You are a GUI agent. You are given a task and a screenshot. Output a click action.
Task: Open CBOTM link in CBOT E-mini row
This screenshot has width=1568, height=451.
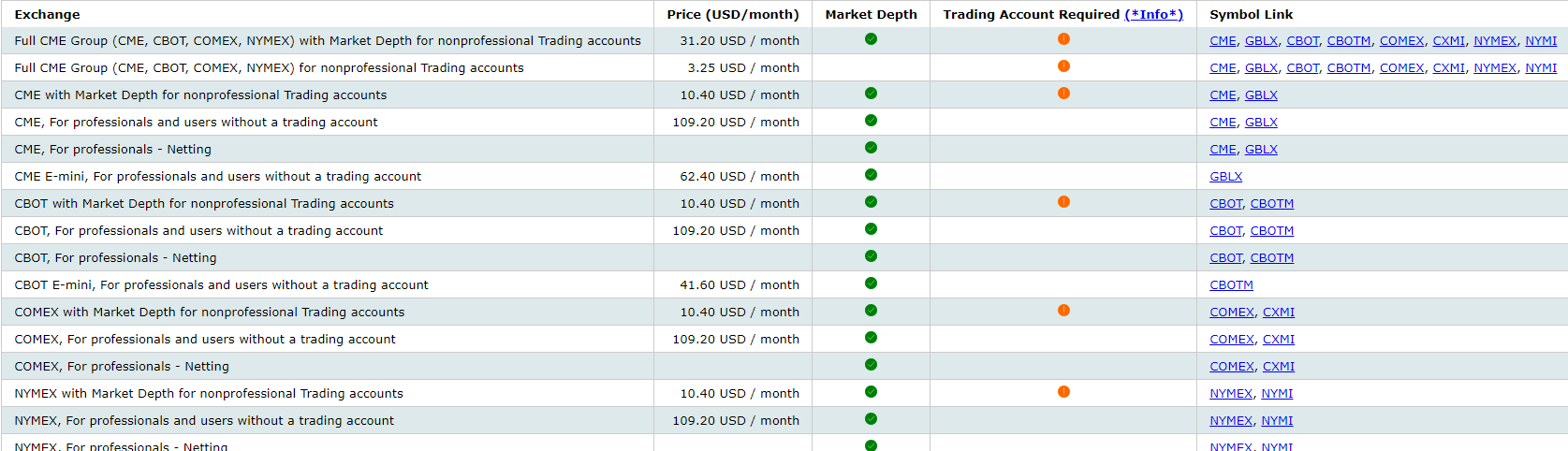pos(1231,285)
